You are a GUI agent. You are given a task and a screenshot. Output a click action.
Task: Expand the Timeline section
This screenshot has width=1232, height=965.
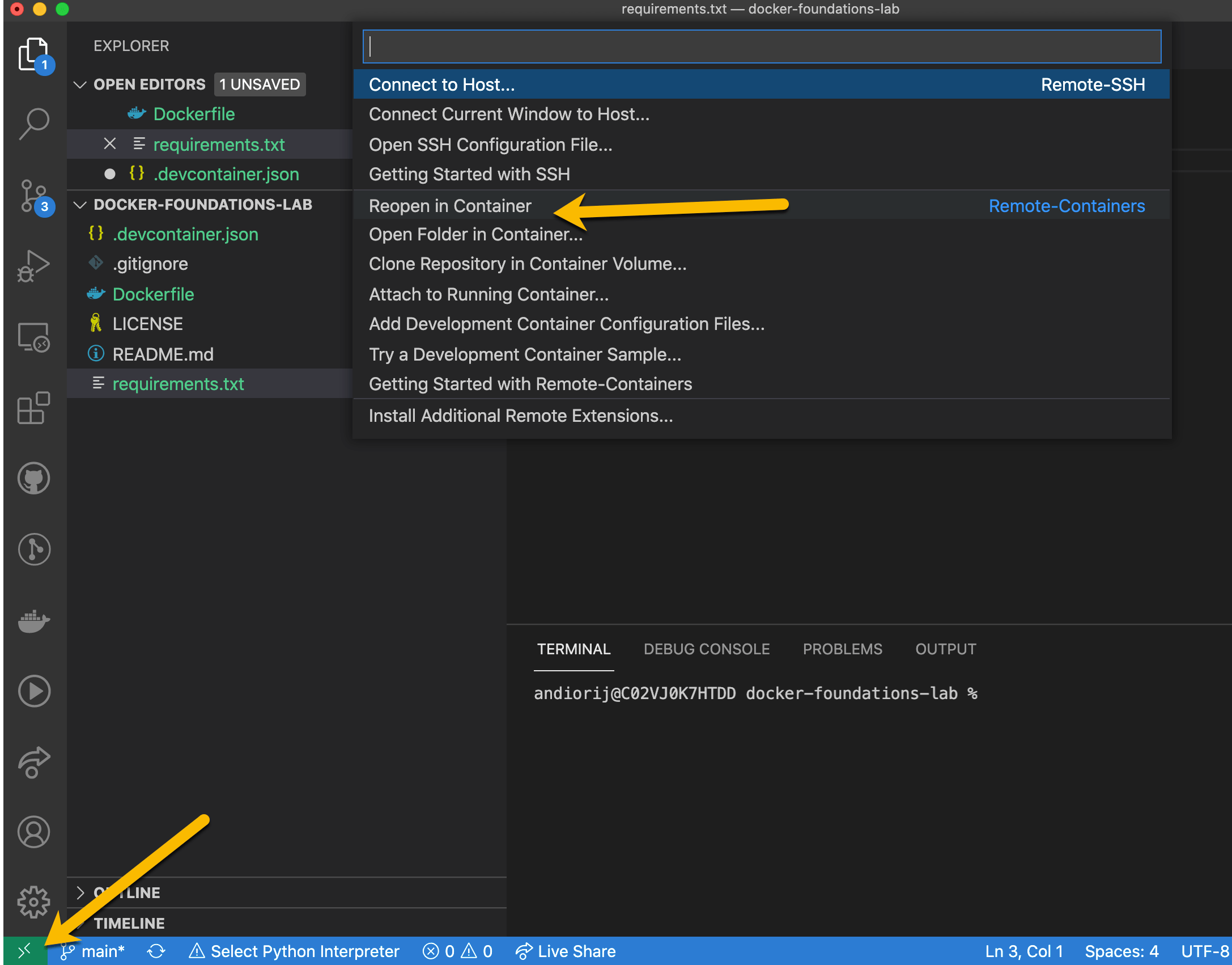click(x=129, y=923)
